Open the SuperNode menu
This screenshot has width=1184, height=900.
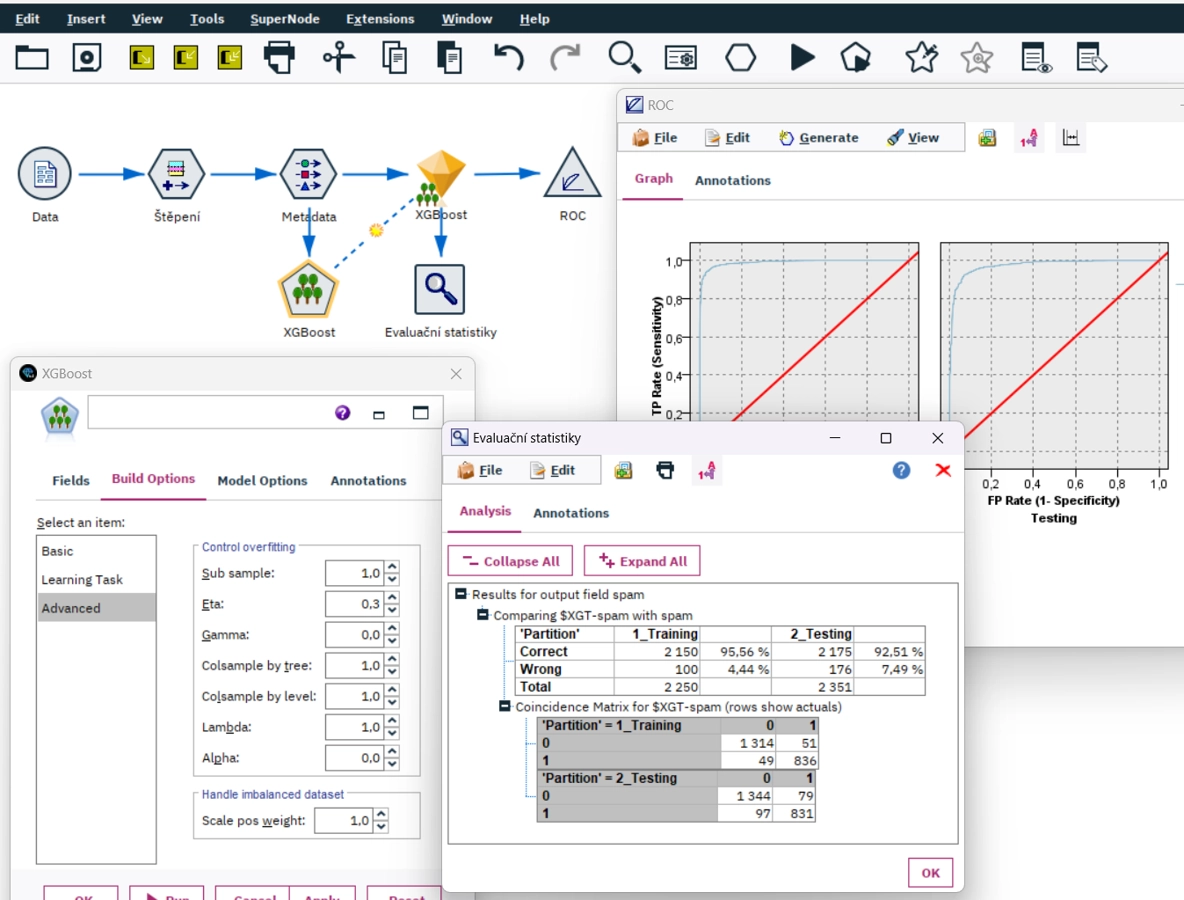coord(285,19)
